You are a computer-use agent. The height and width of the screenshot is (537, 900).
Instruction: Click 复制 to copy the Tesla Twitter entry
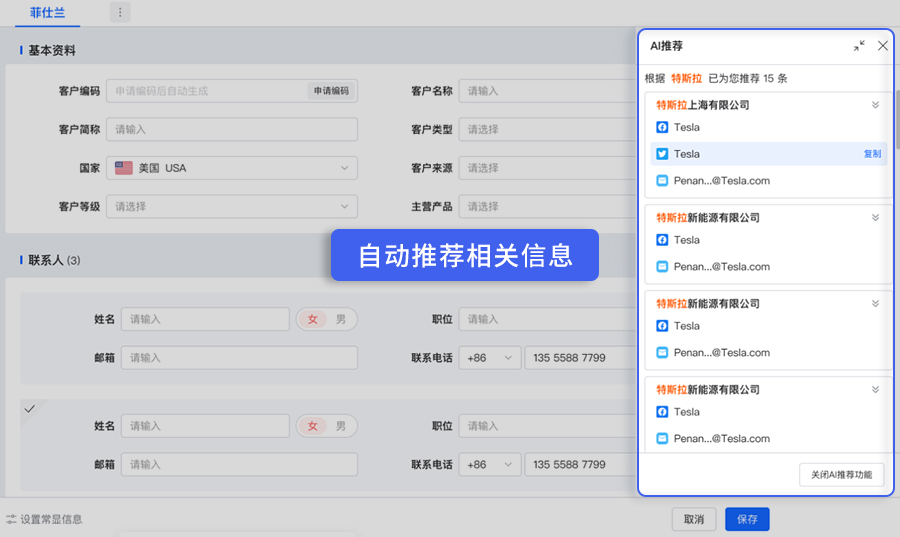(x=872, y=154)
